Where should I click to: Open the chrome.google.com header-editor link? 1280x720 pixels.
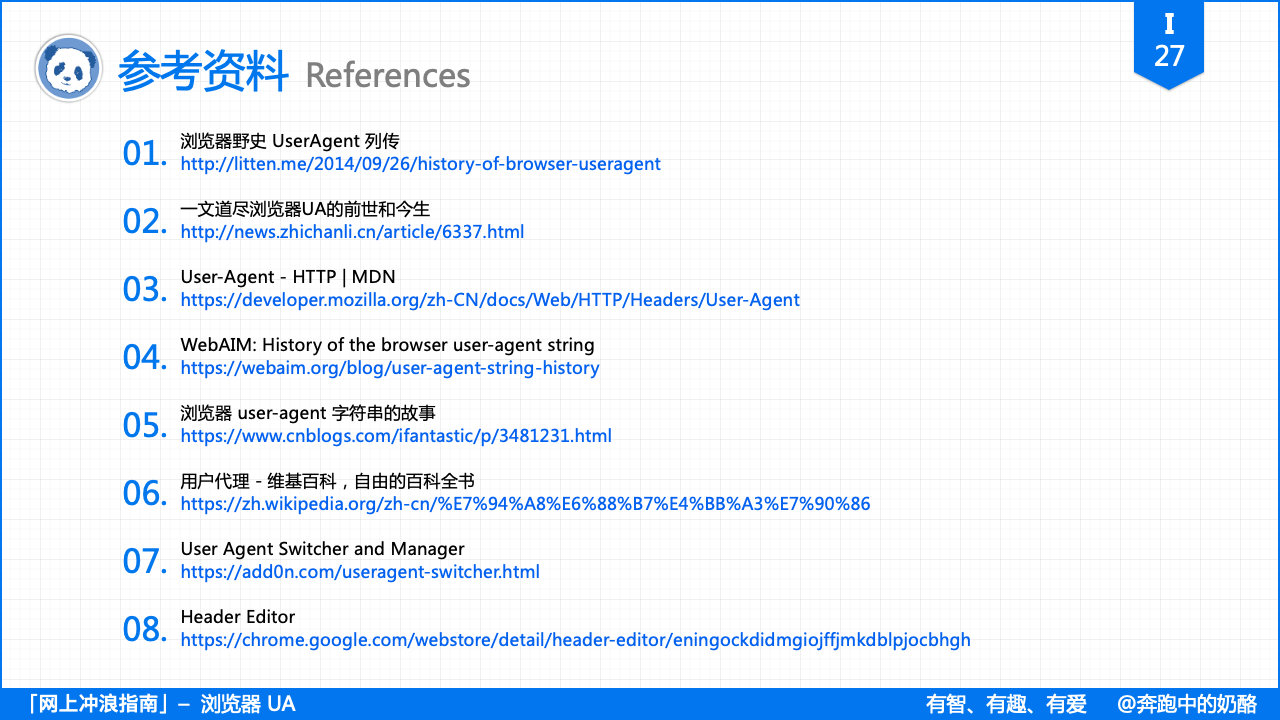tap(575, 640)
